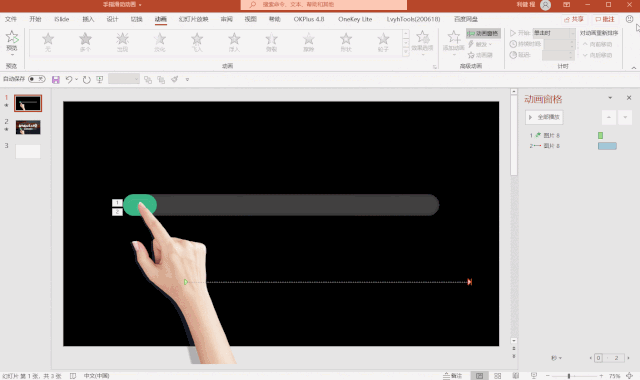Select the 轮子 (Wheel) animation effect
Viewport: 640px width, 380px height.
pyautogui.click(x=383, y=42)
